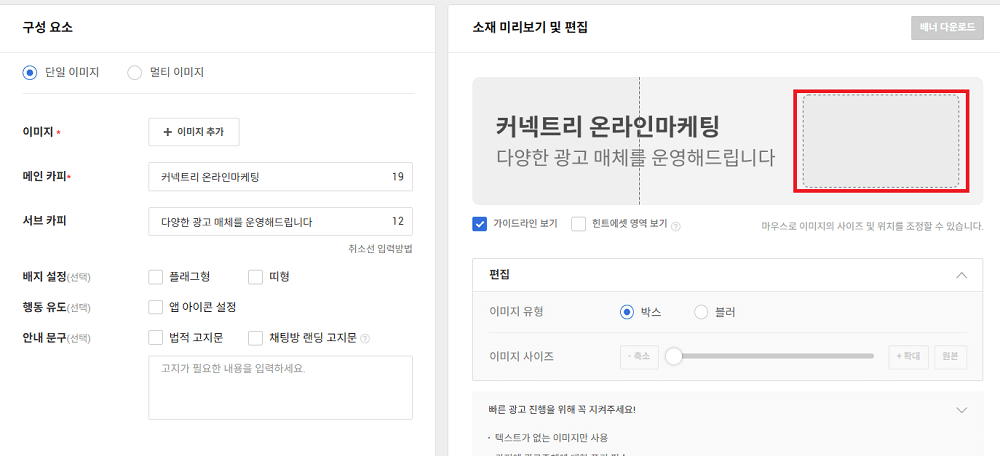The width and height of the screenshot is (1000, 456).
Task: Click the 다양한 광고 매체를 운영해드립니다 preview subtext
Action: [x=636, y=158]
